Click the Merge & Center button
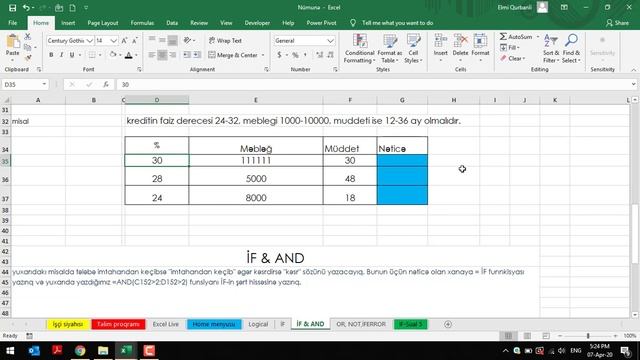The image size is (640, 360). click(233, 55)
